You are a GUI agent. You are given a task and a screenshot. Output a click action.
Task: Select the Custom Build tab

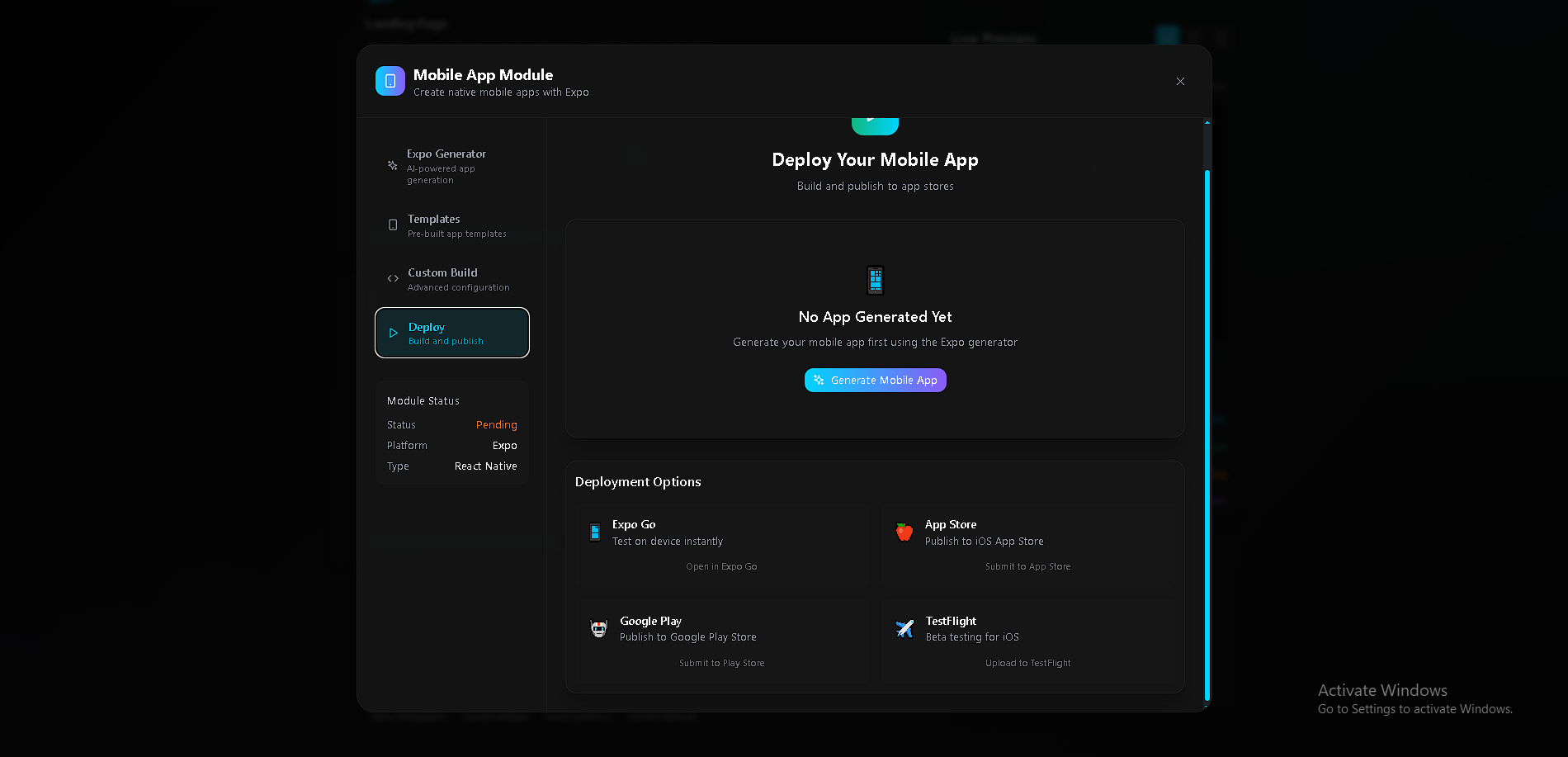[x=452, y=279]
